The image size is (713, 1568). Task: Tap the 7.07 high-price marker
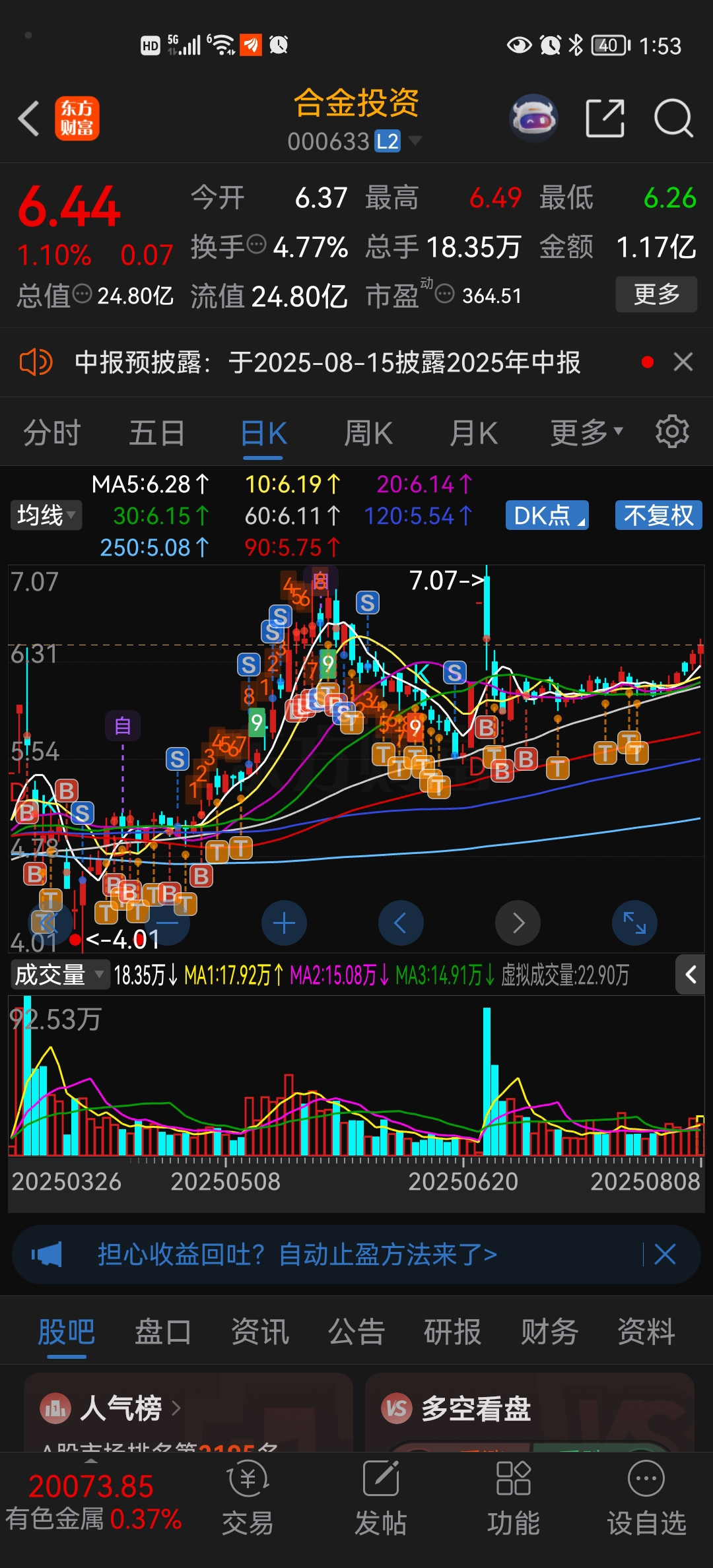[447, 581]
